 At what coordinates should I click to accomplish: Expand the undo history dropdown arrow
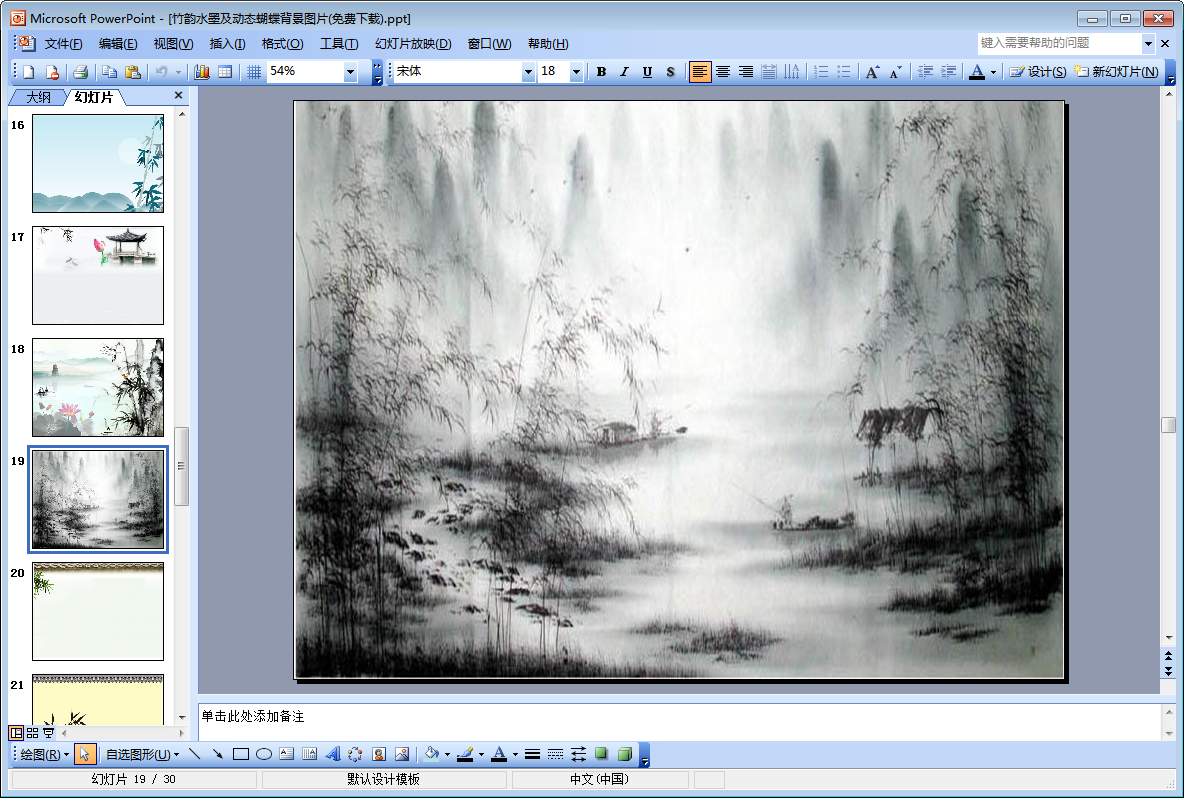(x=178, y=72)
